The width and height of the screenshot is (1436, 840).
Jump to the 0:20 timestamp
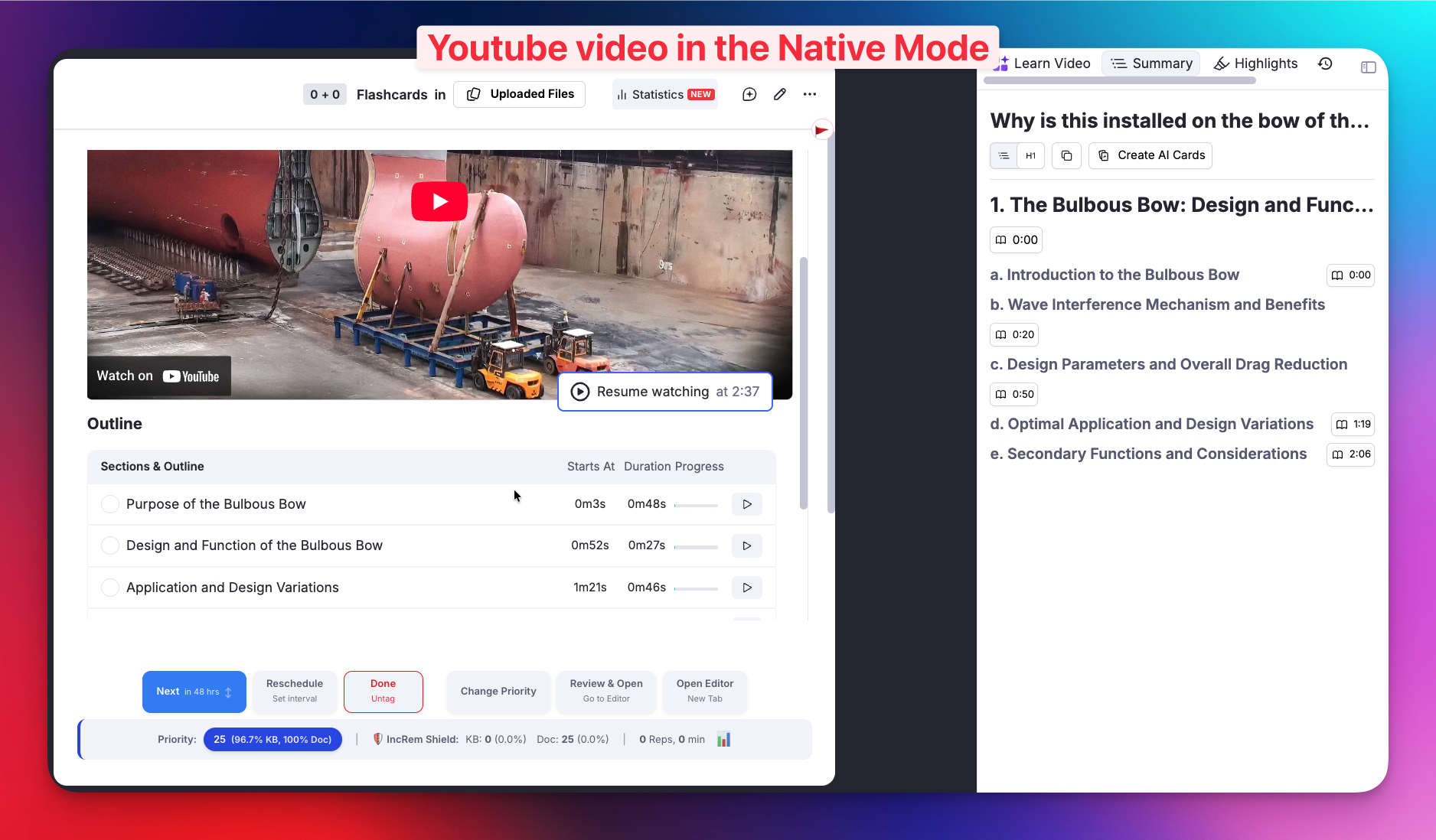pyautogui.click(x=1014, y=334)
